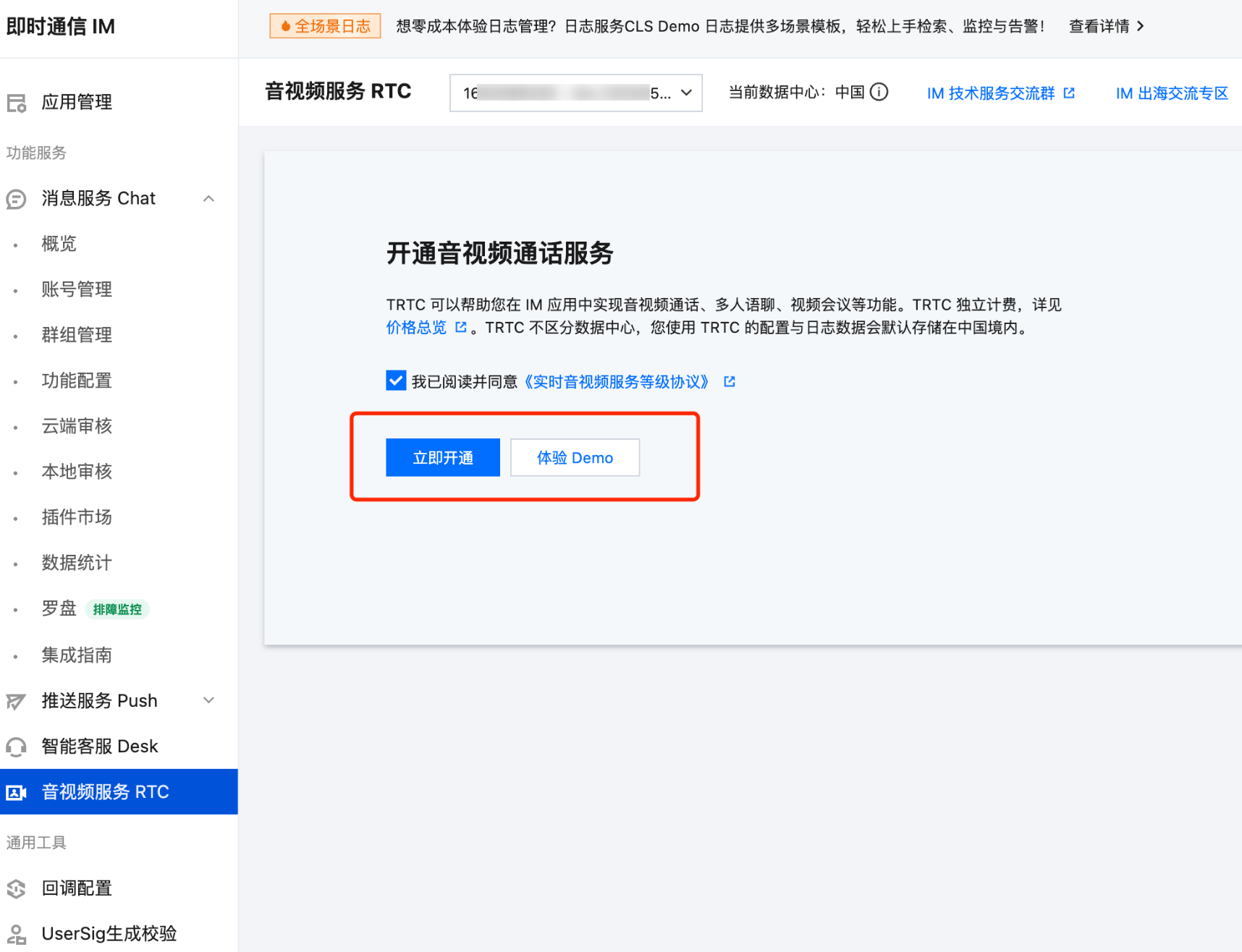
Task: Open 罗盘 in the sidebar
Action: click(59, 608)
